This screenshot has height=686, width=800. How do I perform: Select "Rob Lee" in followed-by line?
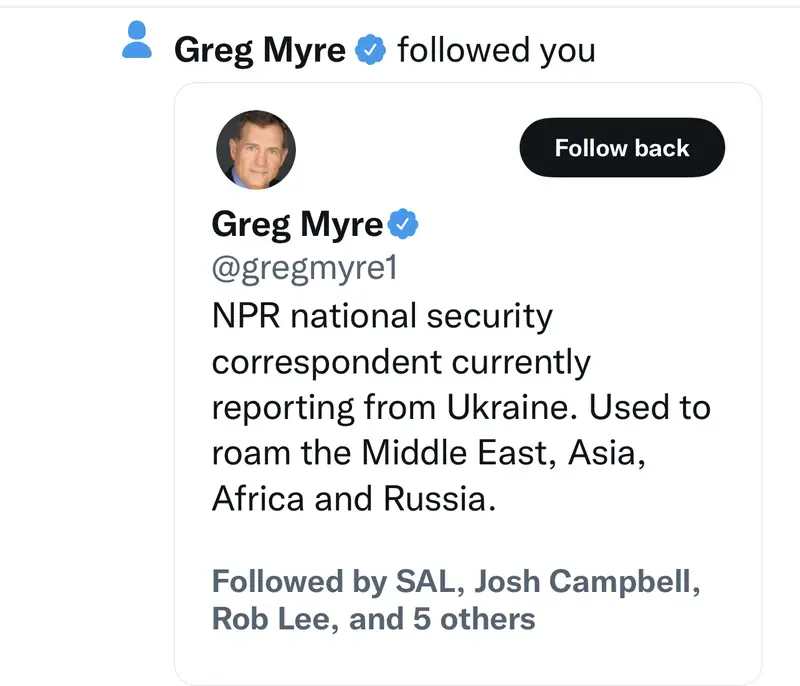(273, 619)
